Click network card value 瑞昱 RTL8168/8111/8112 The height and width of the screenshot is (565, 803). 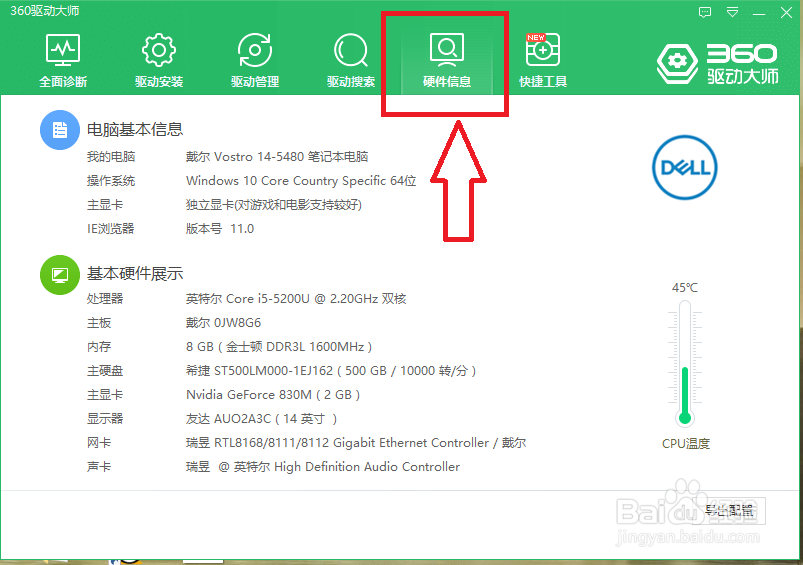[356, 443]
